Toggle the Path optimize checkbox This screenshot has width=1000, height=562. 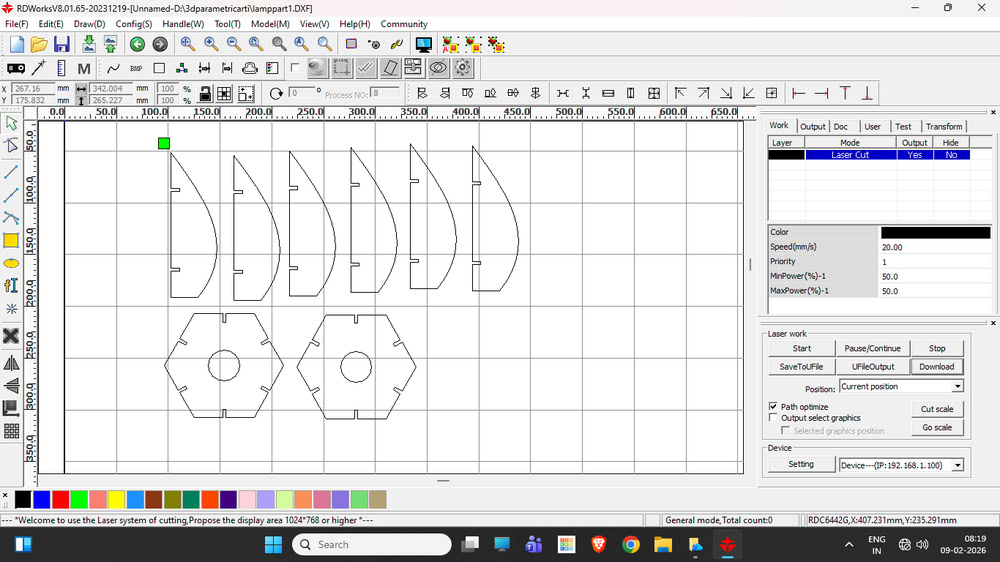click(x=773, y=406)
